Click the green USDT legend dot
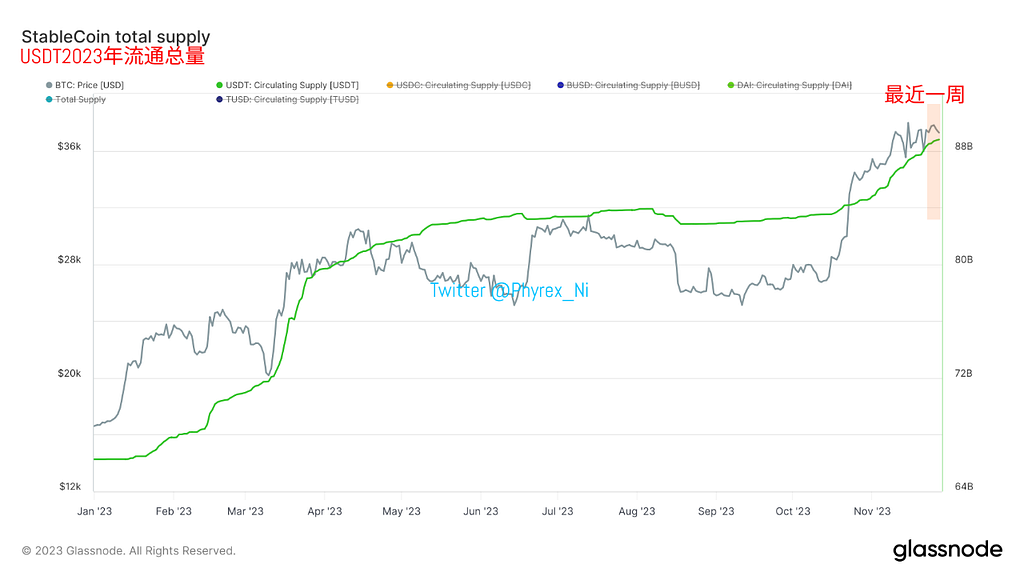The height and width of the screenshot is (576, 1024). [219, 86]
